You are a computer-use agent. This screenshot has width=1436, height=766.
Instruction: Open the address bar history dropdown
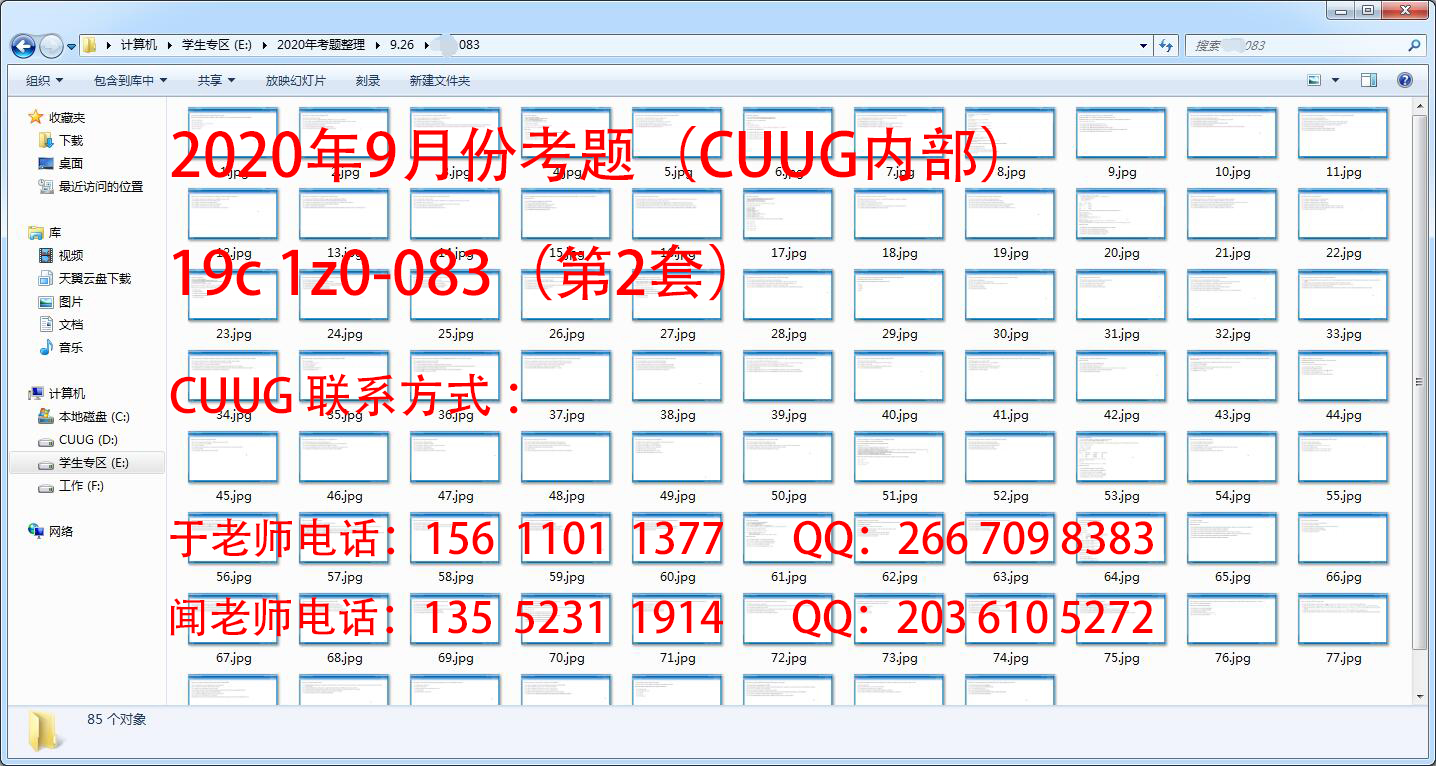(x=1144, y=45)
